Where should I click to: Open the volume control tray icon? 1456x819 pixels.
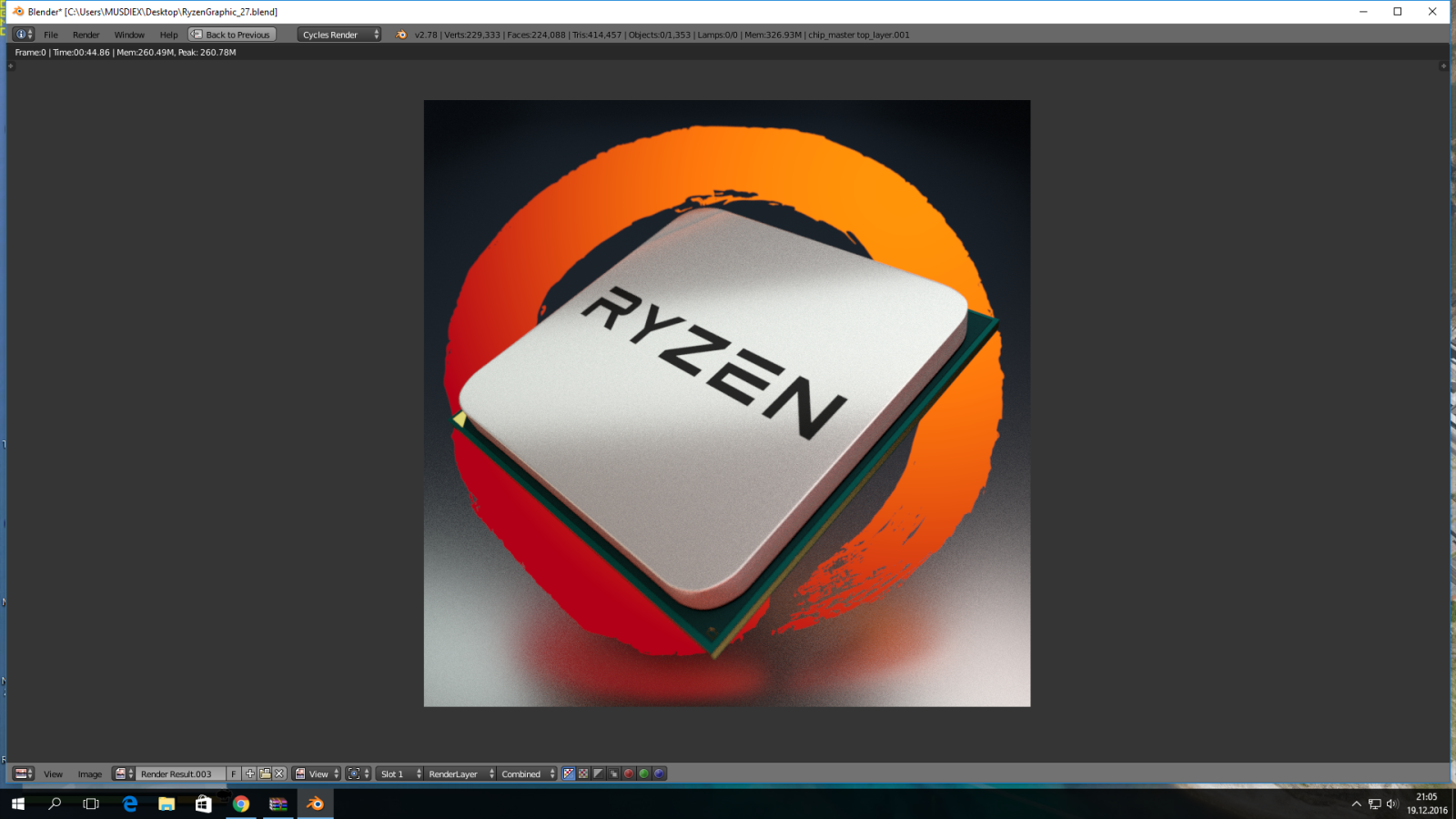point(1392,804)
